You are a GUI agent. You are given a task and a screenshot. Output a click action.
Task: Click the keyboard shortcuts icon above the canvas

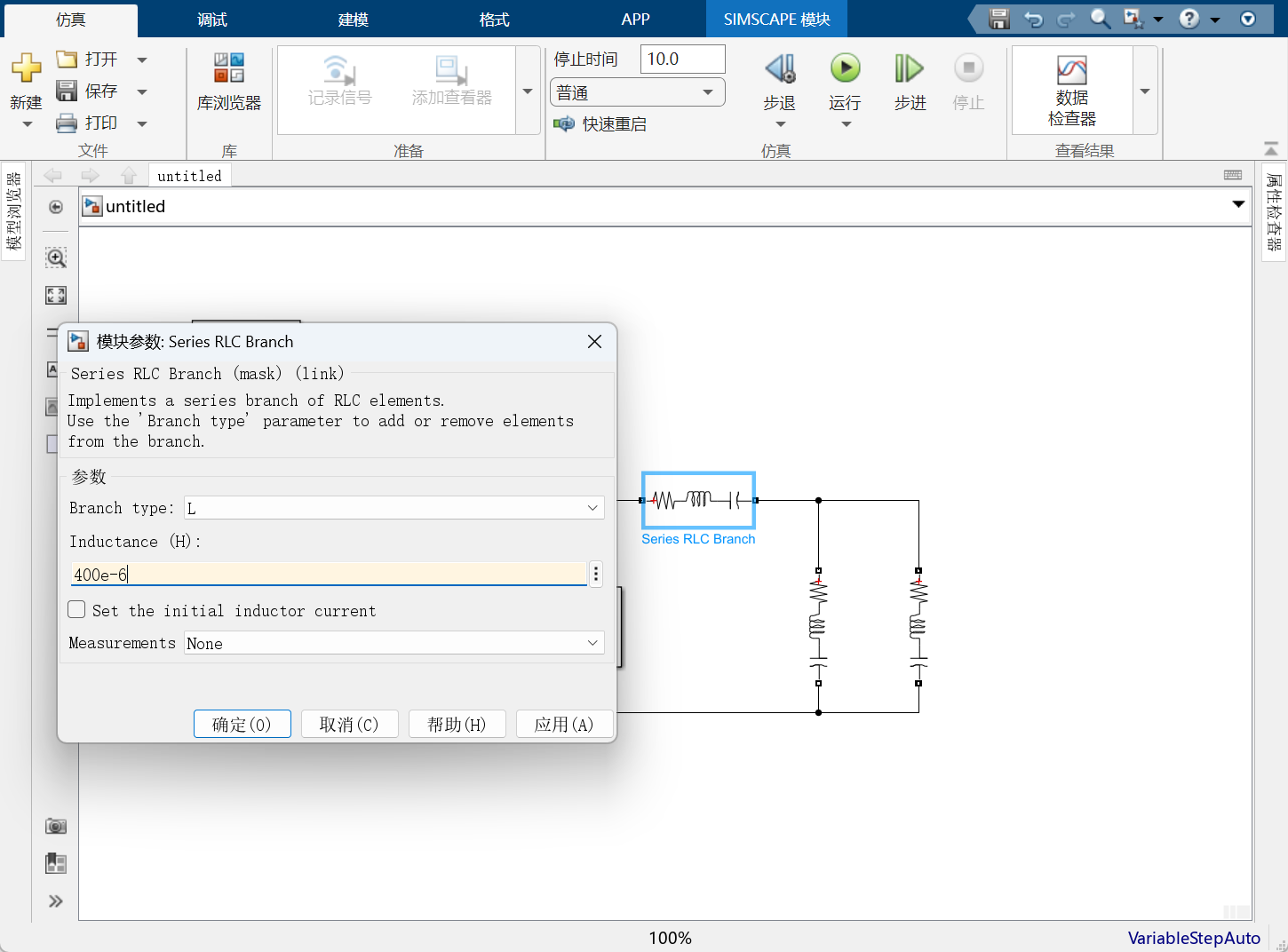click(1233, 175)
